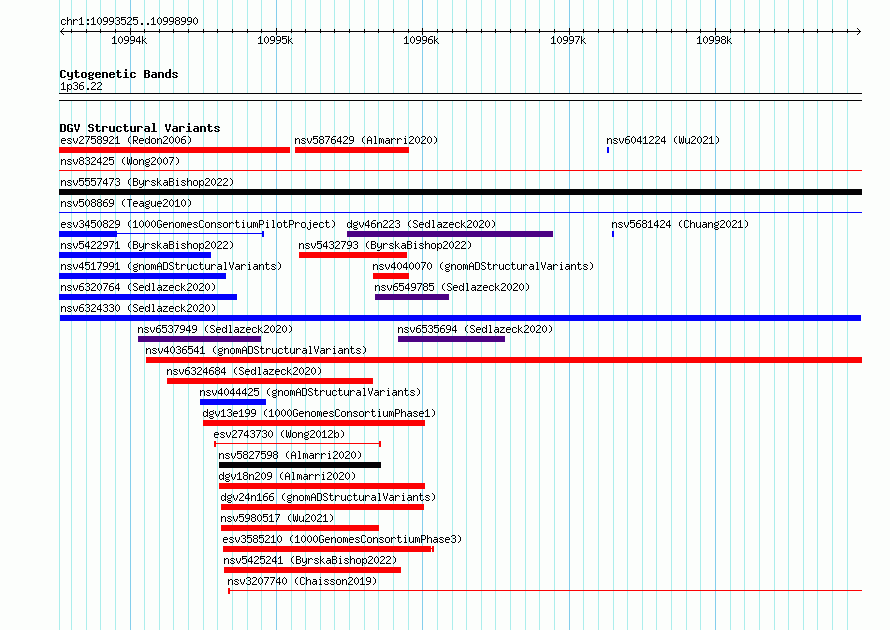Select nsv5422971 (ByrskaBishop2022) label
The width and height of the screenshot is (890, 630).
pos(147,245)
